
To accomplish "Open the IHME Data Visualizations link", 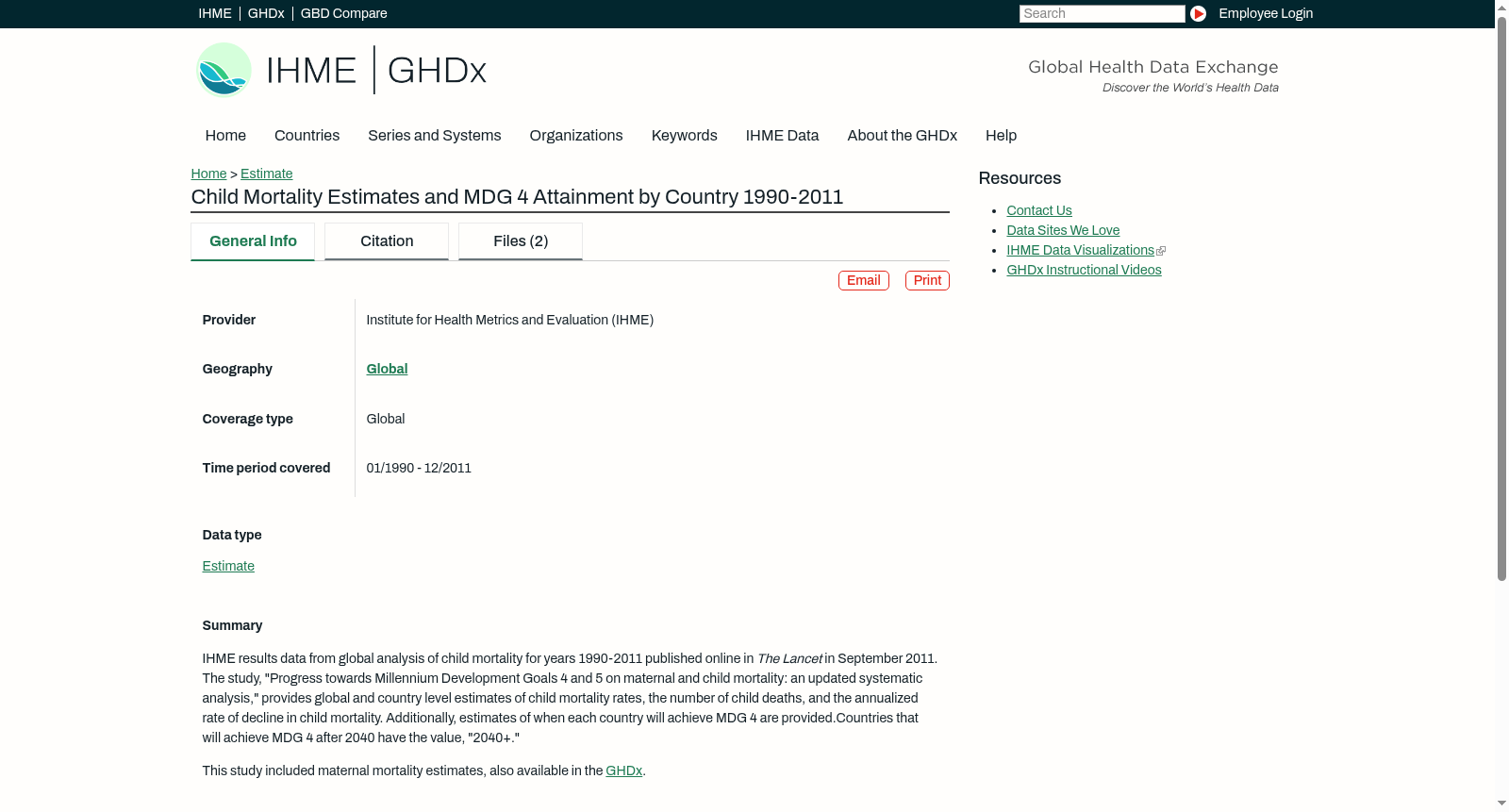I will pos(1080,250).
